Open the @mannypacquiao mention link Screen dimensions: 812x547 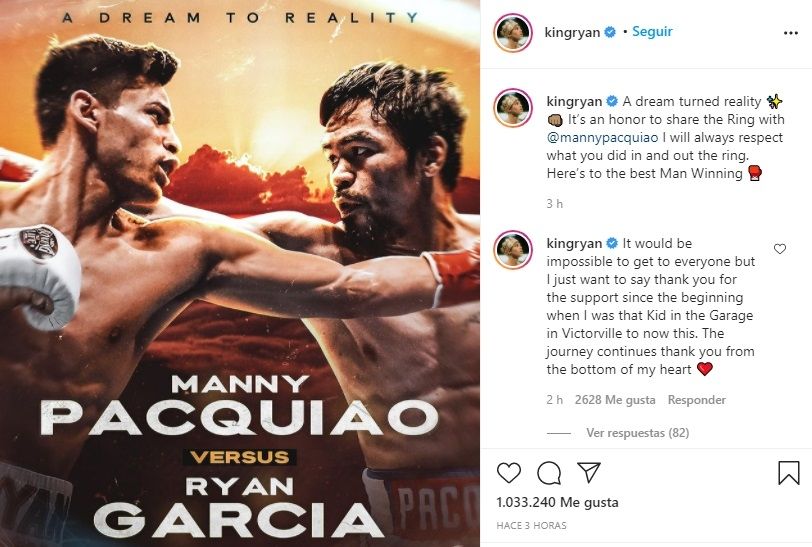[602, 137]
